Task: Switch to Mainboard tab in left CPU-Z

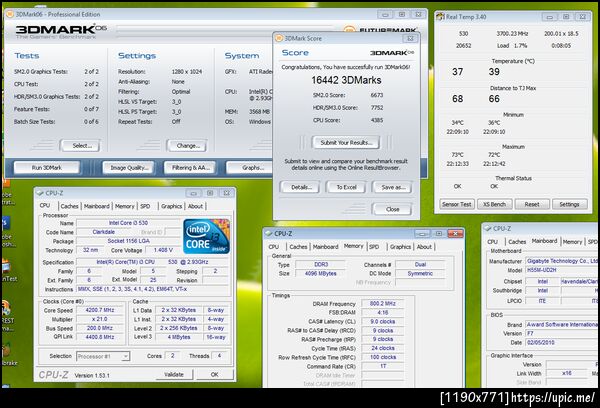Action: 96,206
